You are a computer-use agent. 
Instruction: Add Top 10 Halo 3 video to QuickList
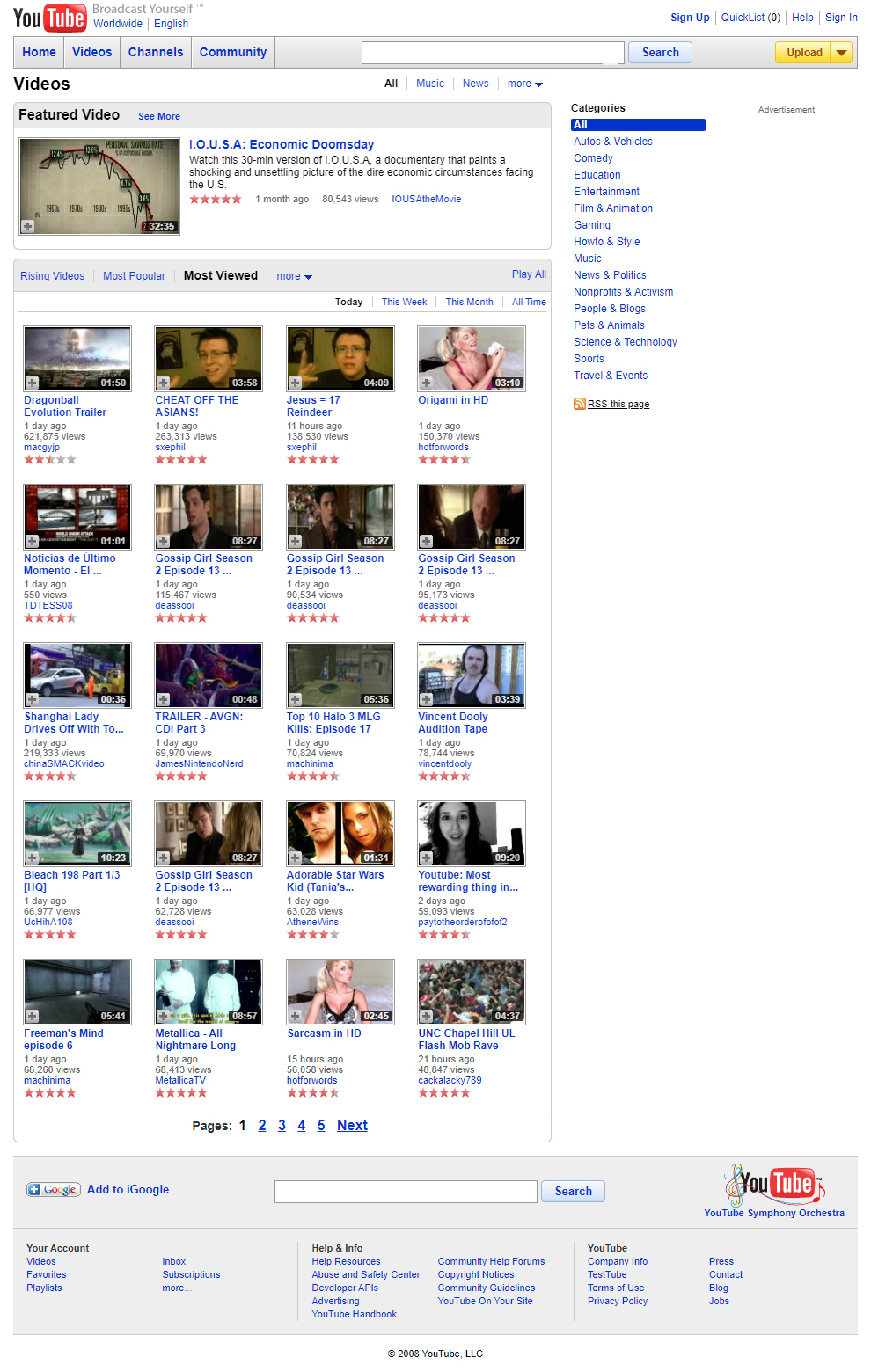295,699
